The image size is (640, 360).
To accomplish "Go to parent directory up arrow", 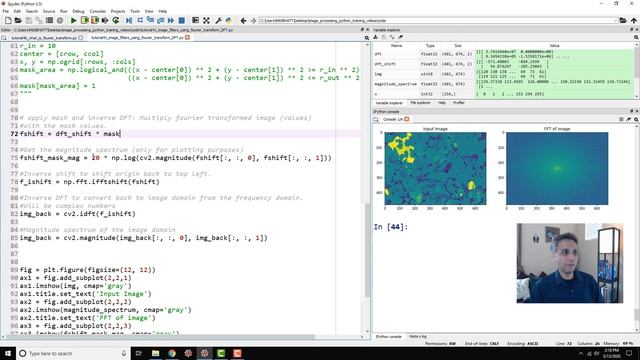I will click(x=633, y=20).
